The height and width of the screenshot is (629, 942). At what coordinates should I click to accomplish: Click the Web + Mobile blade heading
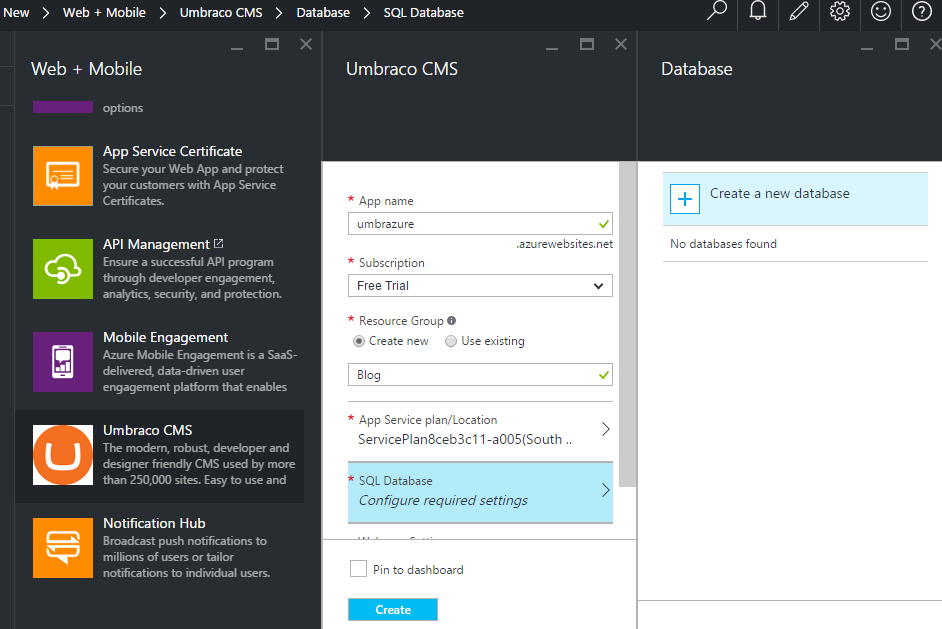87,69
